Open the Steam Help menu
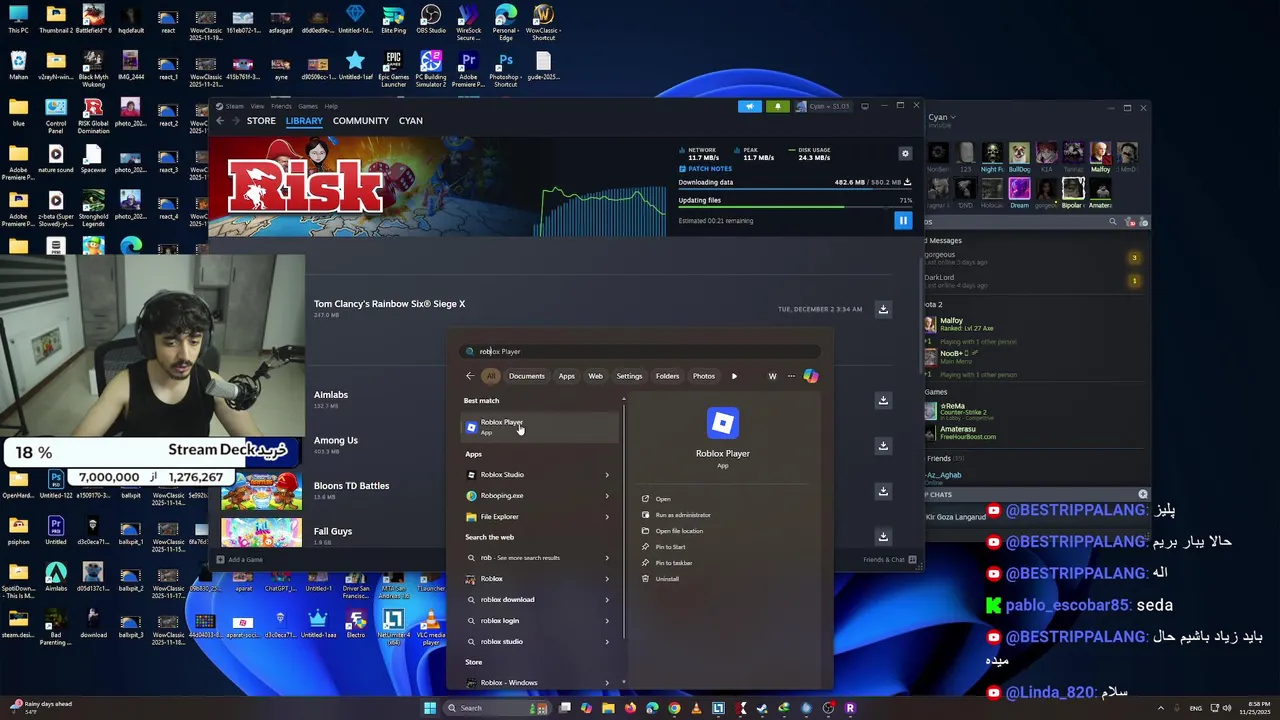The height and width of the screenshot is (720, 1280). pyautogui.click(x=331, y=106)
